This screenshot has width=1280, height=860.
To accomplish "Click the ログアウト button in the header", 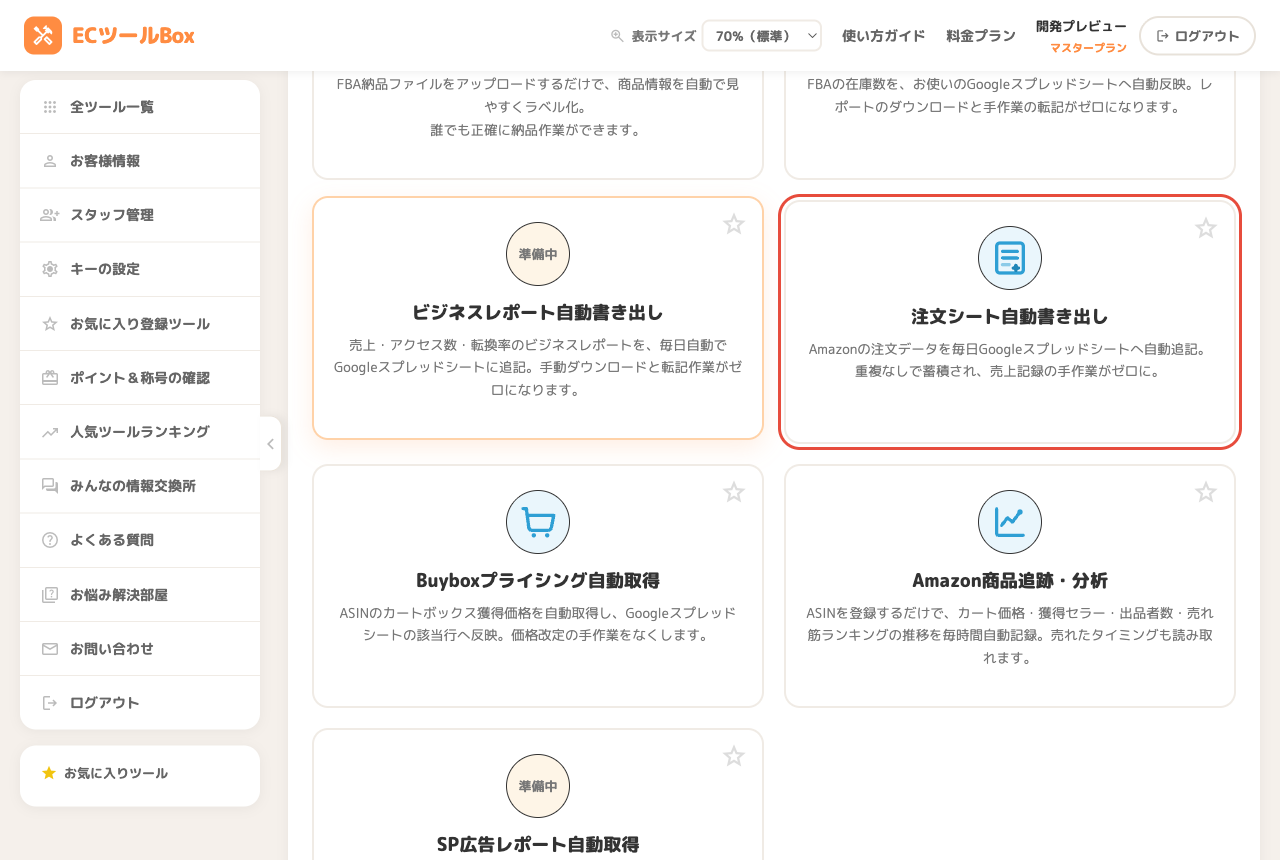I will coord(1197,36).
